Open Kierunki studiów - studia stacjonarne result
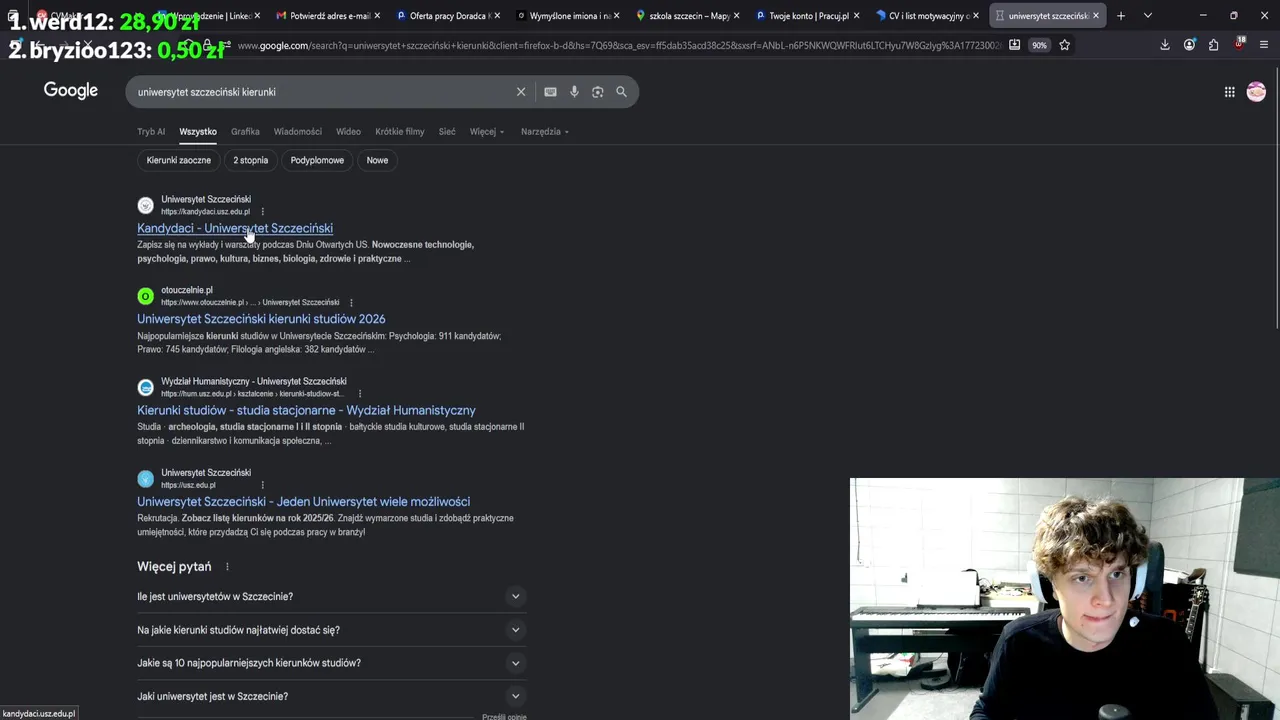Viewport: 1280px width, 720px height. click(x=306, y=410)
